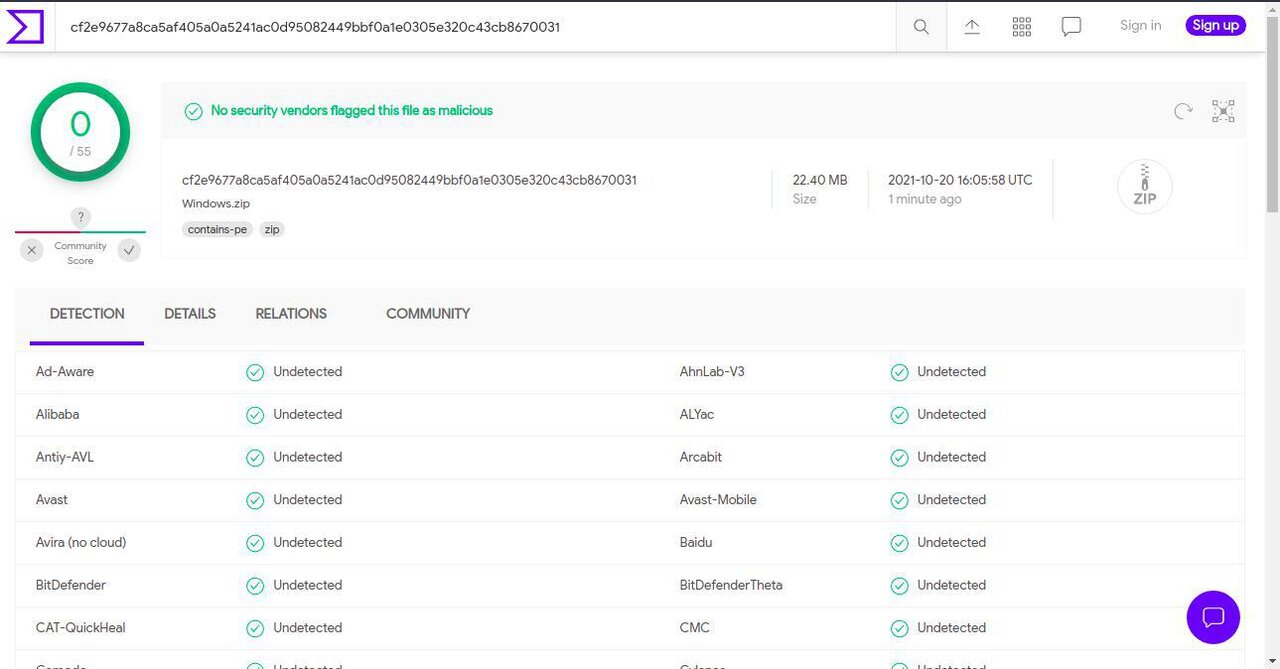Click the Community Score label
Screen dimensions: 1280x669
tap(80, 253)
